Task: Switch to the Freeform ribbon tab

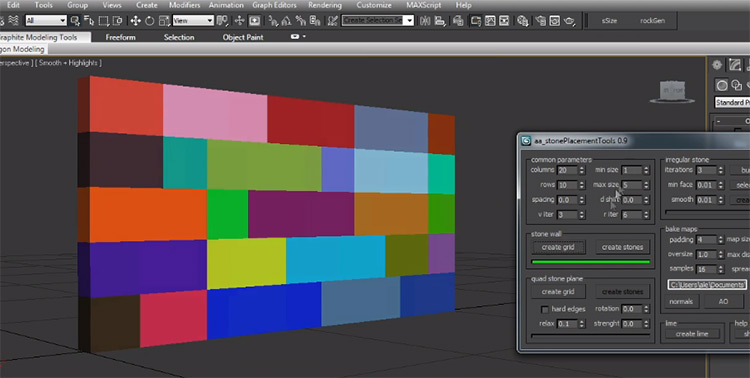Action: pyautogui.click(x=121, y=37)
